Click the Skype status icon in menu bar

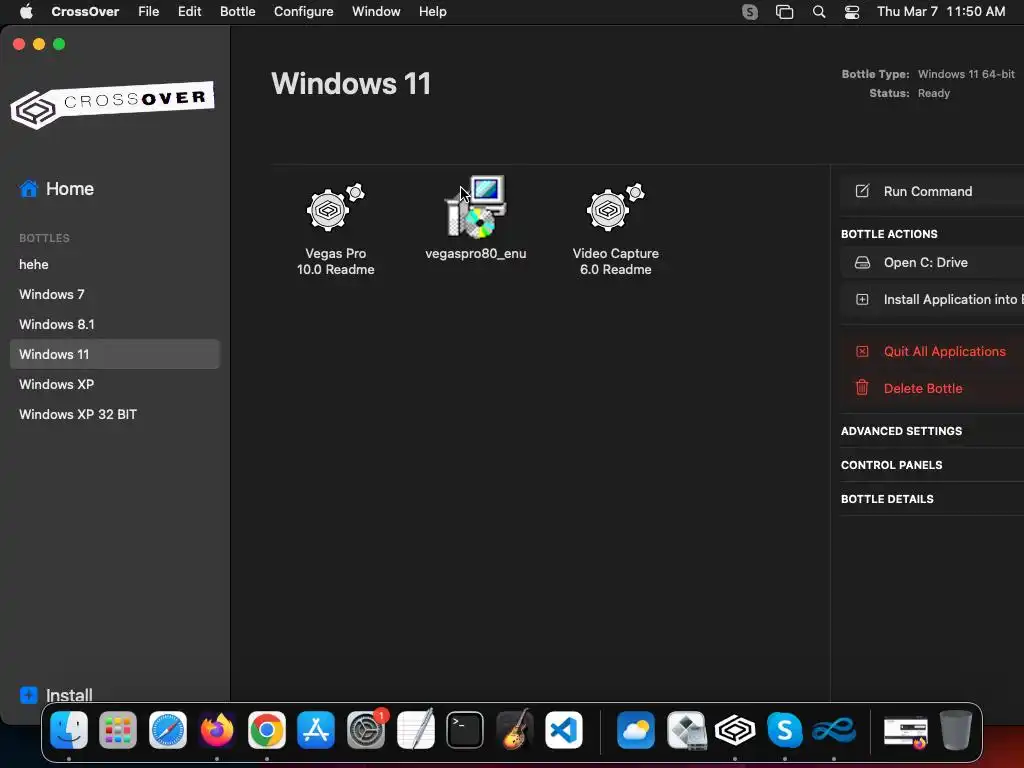(750, 12)
